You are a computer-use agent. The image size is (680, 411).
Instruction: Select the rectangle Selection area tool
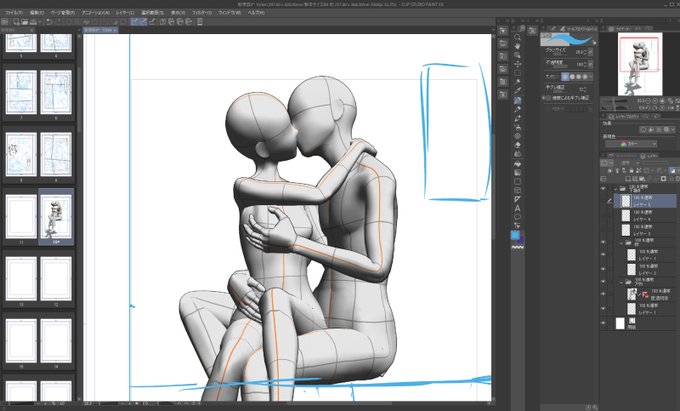(517, 73)
